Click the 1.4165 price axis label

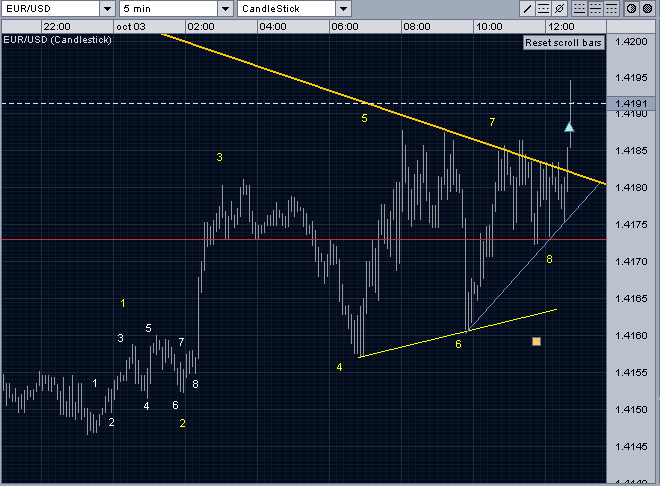tap(631, 298)
